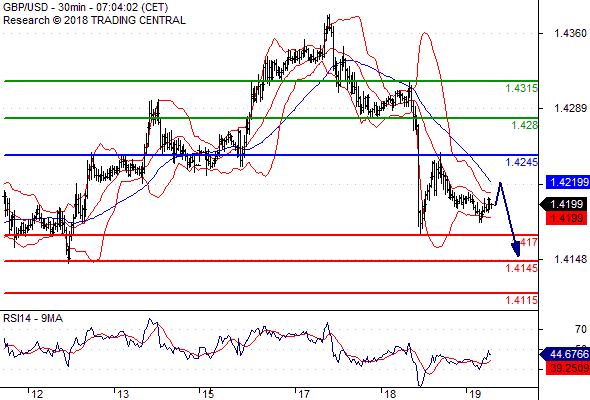This screenshot has width=590, height=400.
Task: Select date 13 on the time axis
Action: tap(123, 394)
